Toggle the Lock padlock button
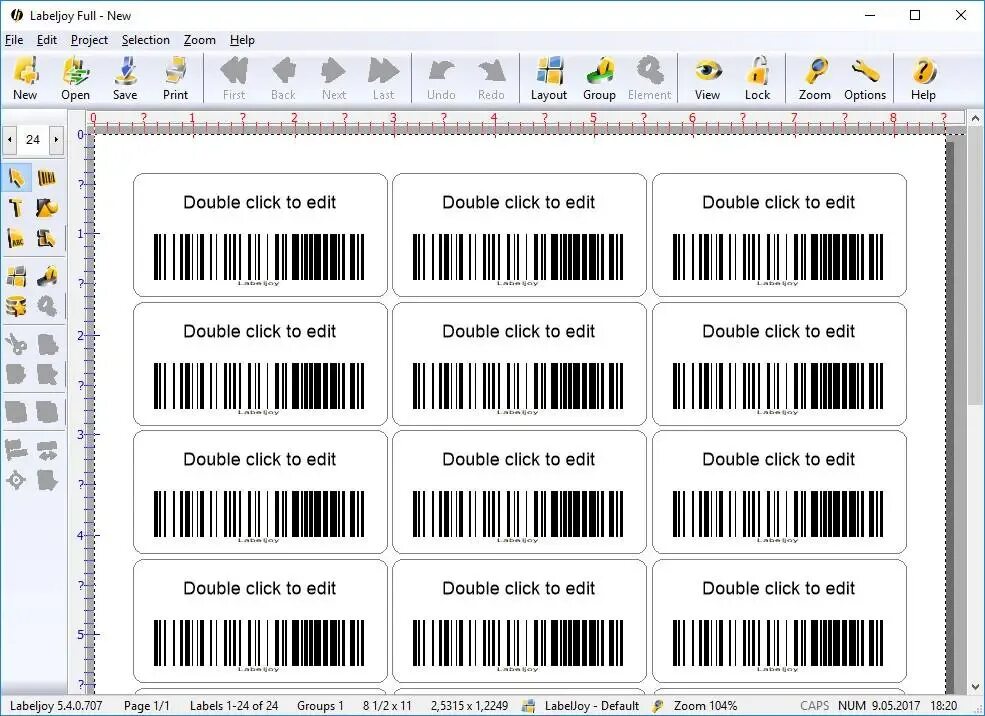This screenshot has height=716, width=985. 758,78
